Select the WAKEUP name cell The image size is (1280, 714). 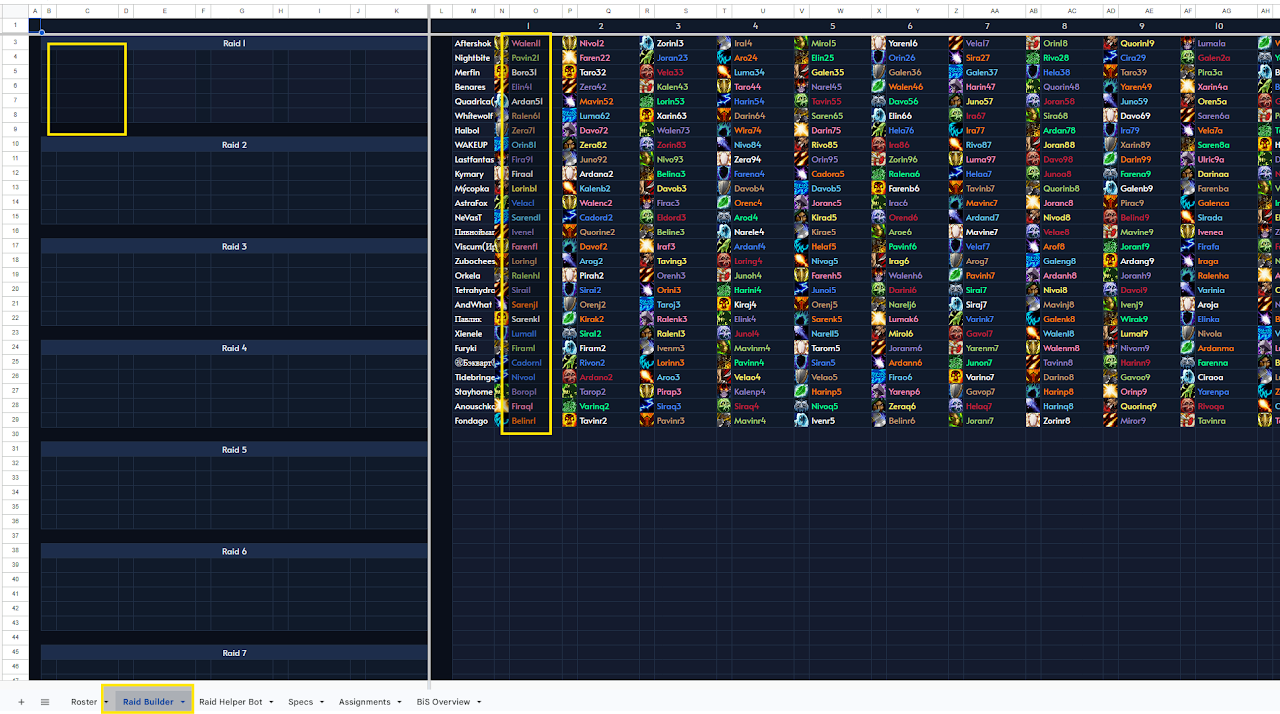pos(474,145)
